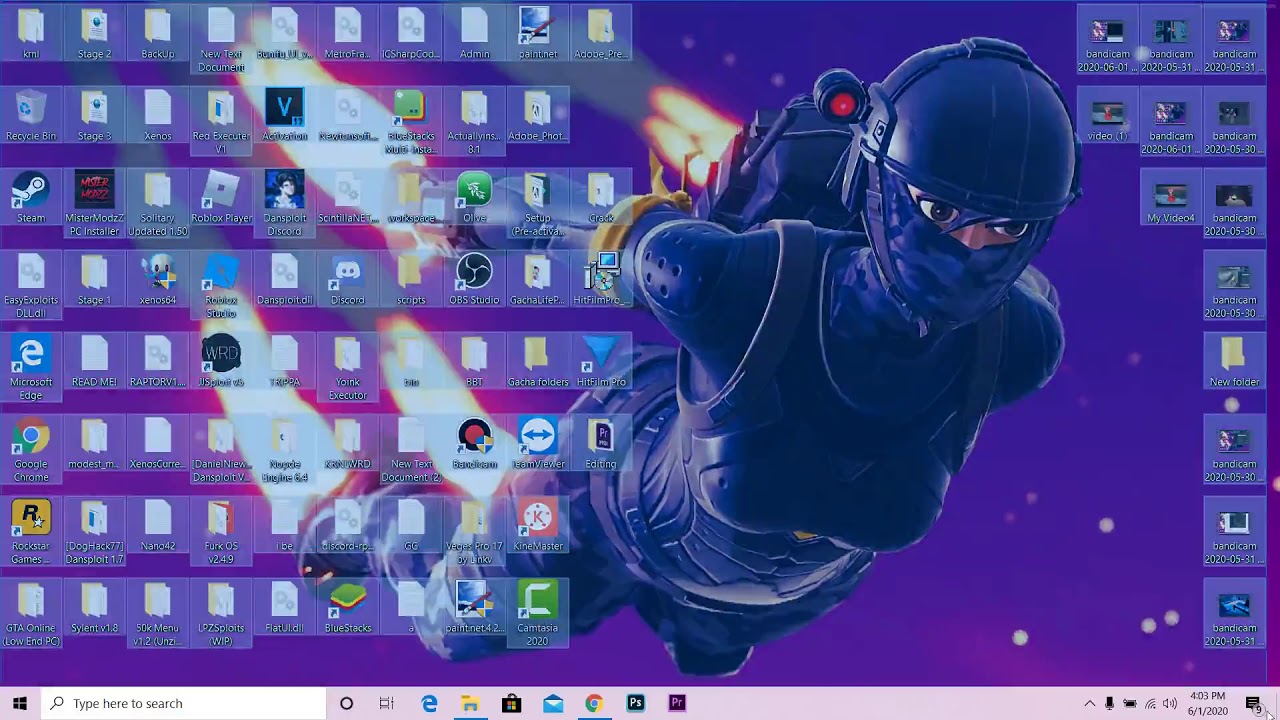Open microphone tray icon
This screenshot has height=720, width=1280.
[1109, 704]
